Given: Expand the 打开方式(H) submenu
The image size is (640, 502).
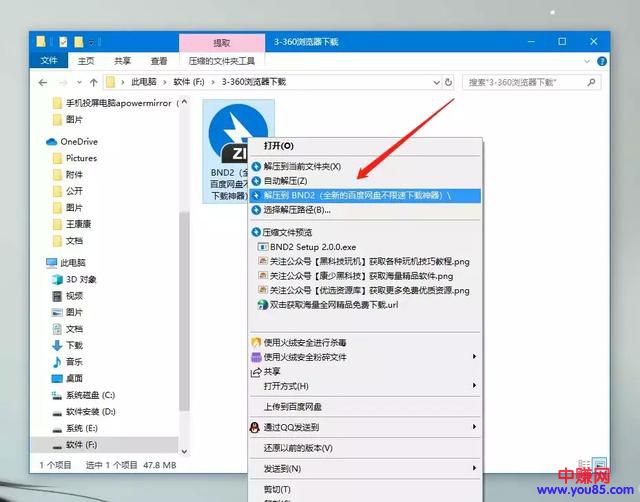Looking at the screenshot, I should point(365,386).
